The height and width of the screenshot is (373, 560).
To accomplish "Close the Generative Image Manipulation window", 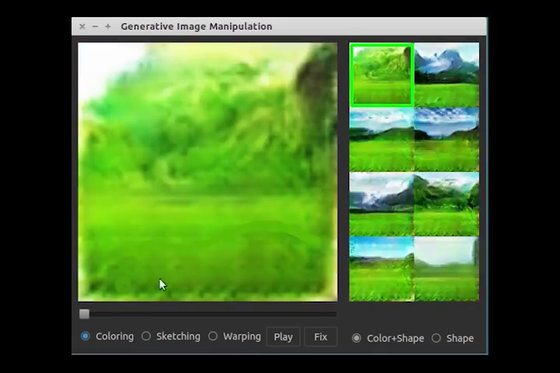I will coord(82,26).
